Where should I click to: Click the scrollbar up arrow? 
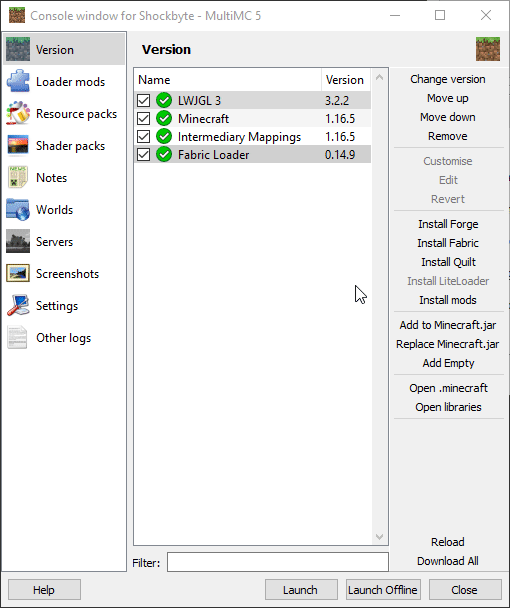(x=380, y=78)
